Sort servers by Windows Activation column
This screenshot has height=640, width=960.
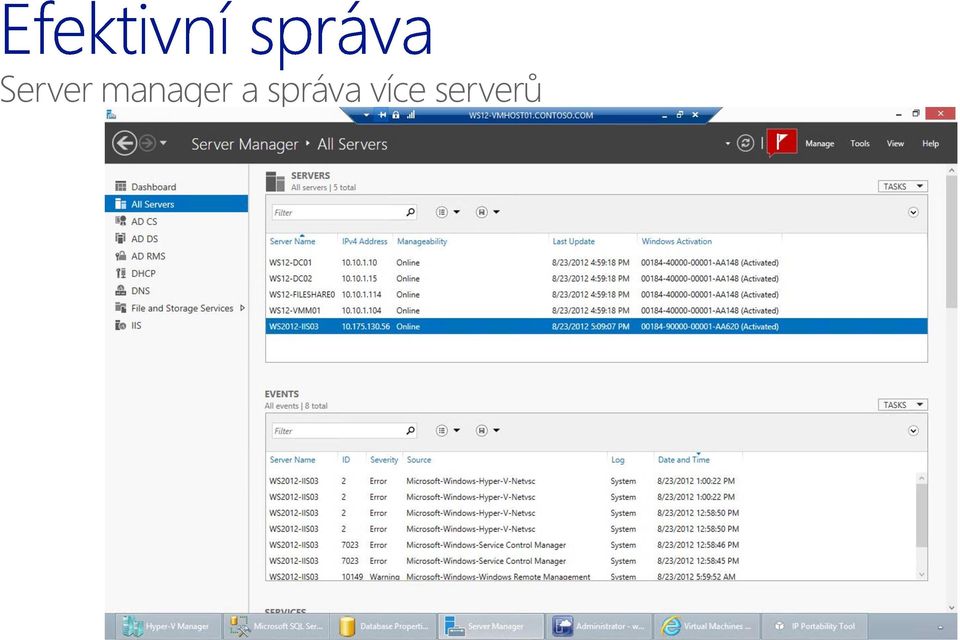click(x=677, y=241)
